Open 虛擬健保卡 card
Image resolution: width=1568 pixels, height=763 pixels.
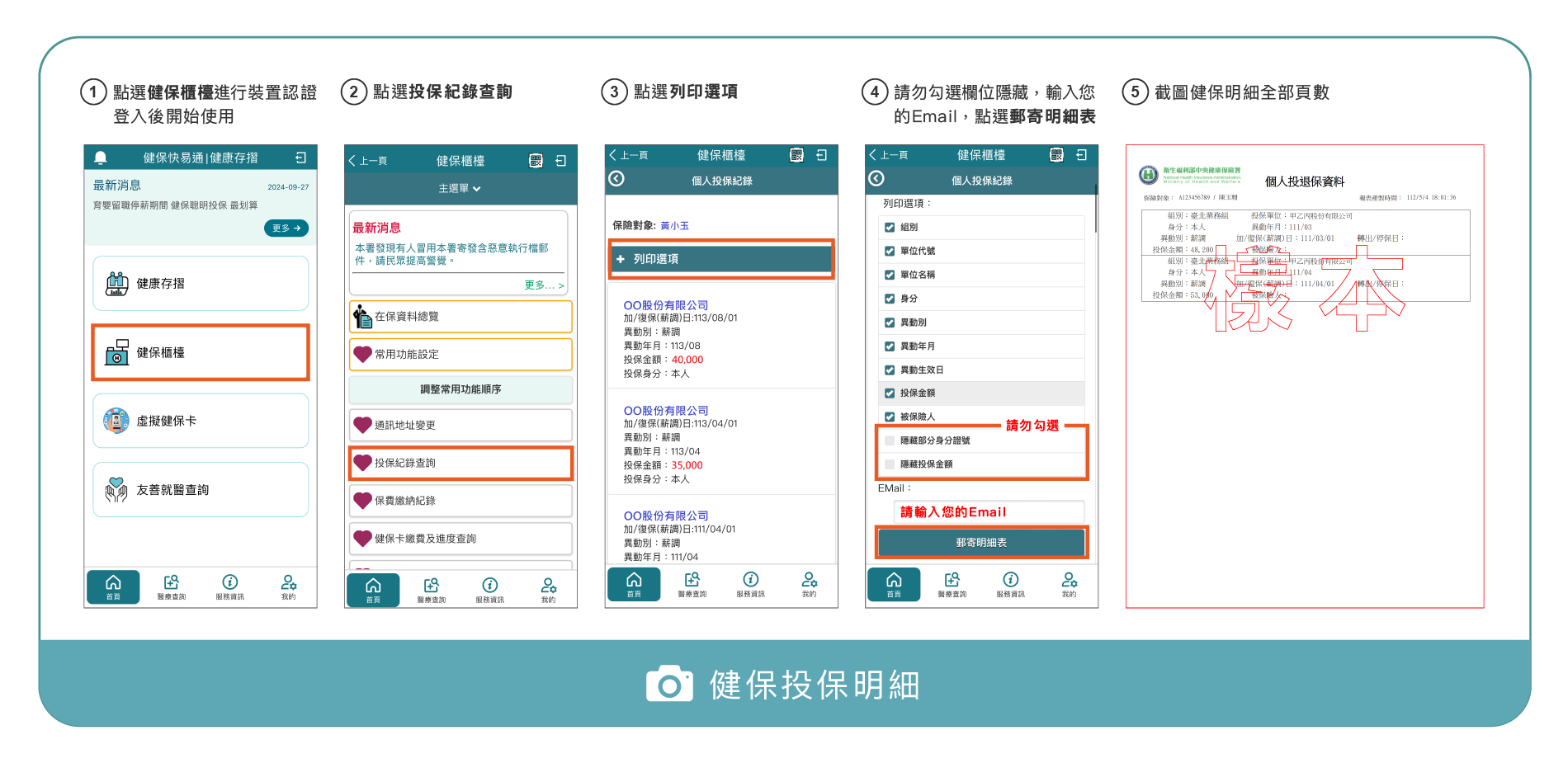[x=201, y=421]
